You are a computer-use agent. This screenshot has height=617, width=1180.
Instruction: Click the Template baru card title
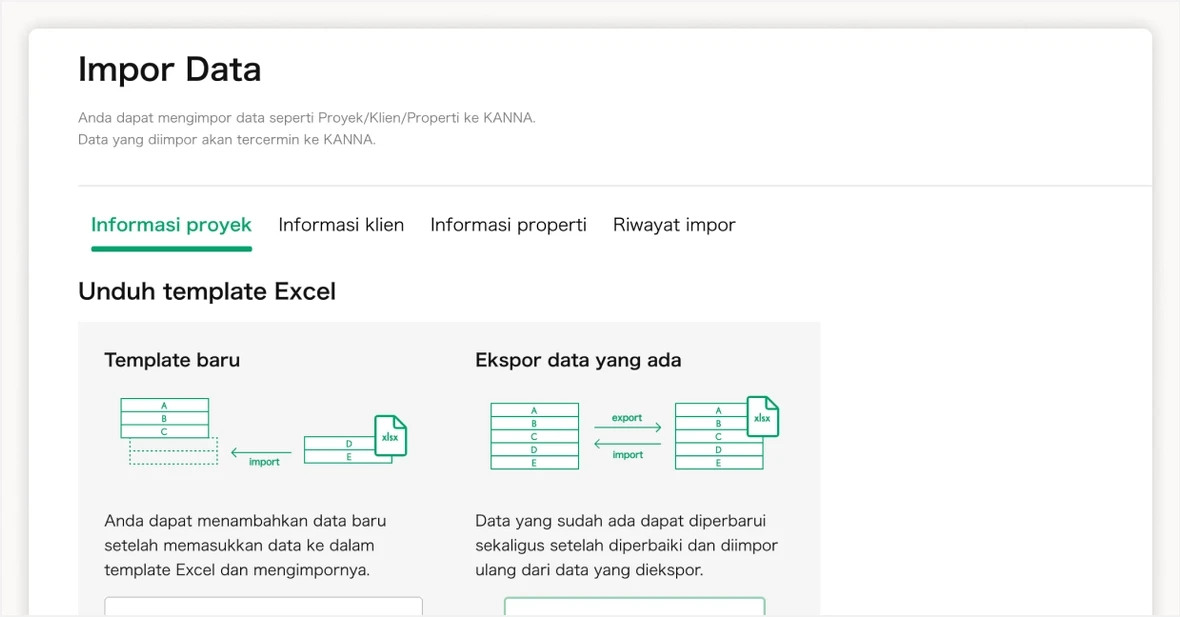pos(172,360)
